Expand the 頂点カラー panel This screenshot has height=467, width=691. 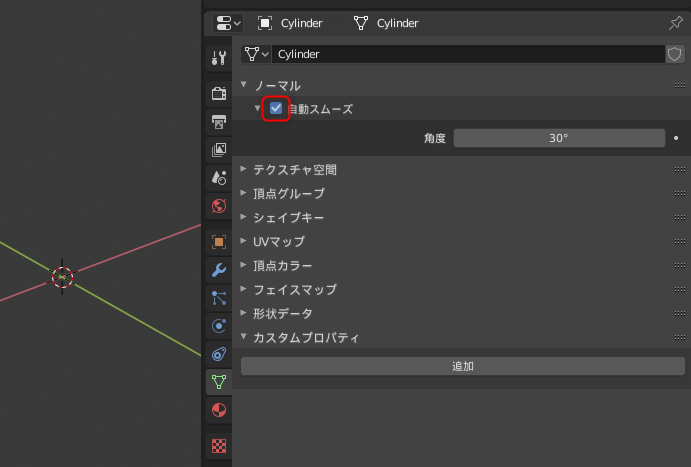click(243, 265)
